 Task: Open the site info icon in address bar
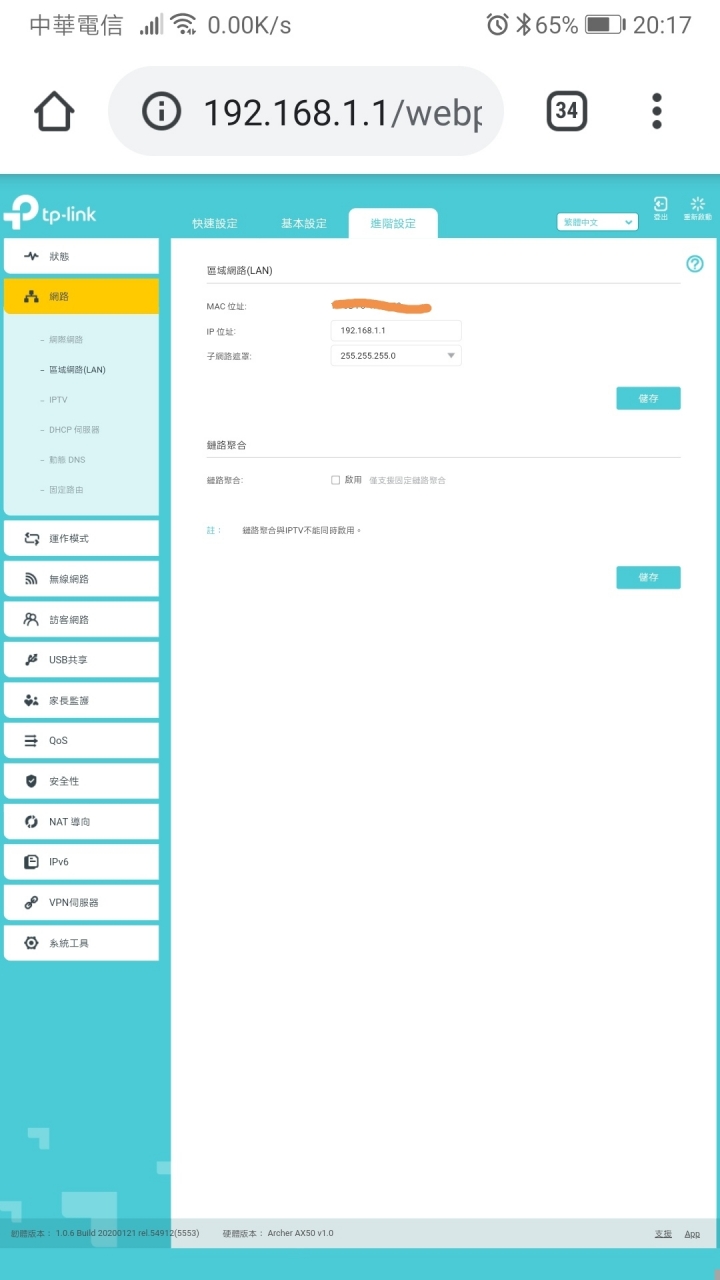pos(162,111)
